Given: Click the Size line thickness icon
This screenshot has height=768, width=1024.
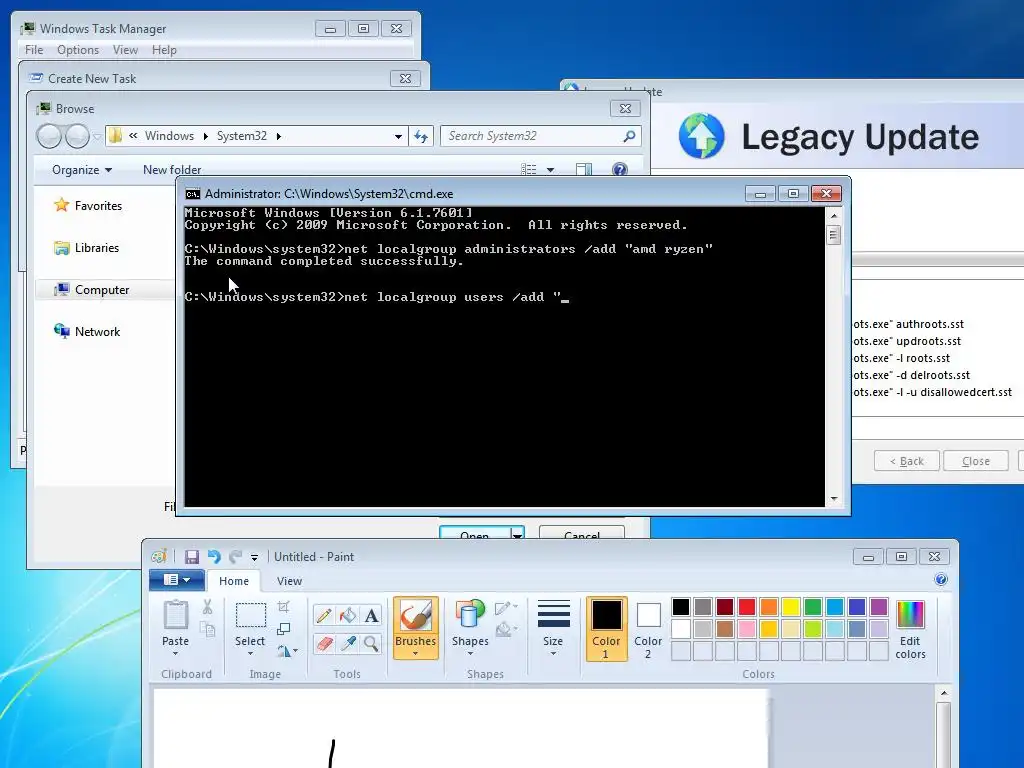Looking at the screenshot, I should [553, 614].
